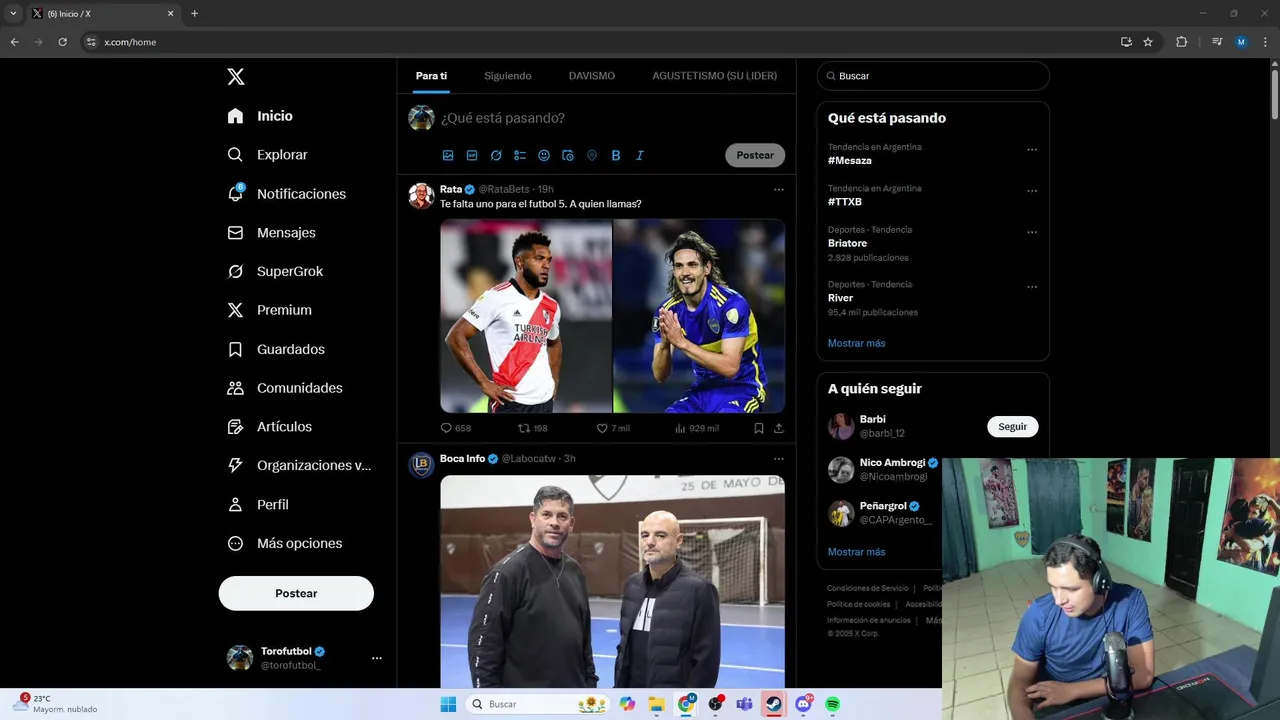1280x720 pixels.
Task: Open options for the #TTXB trend
Action: (x=1032, y=191)
